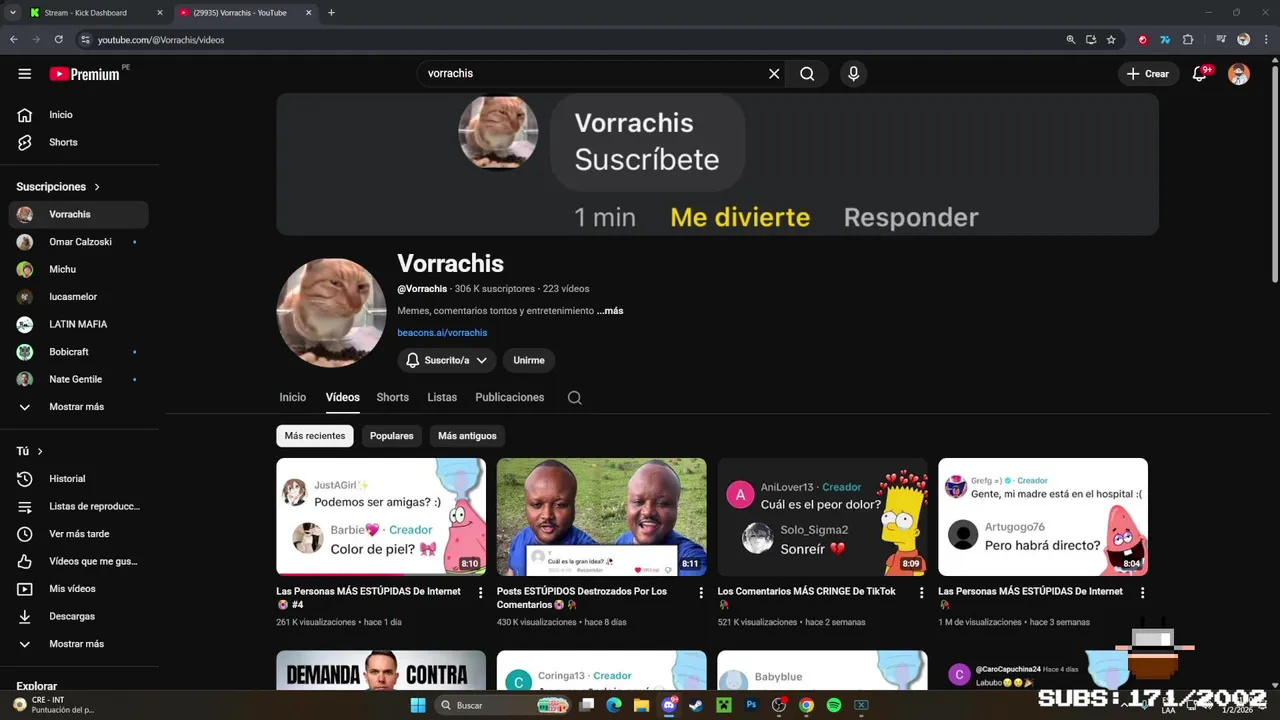This screenshot has height=720, width=1280.
Task: Switch to the Kick Dashboard browser tab
Action: pos(96,13)
